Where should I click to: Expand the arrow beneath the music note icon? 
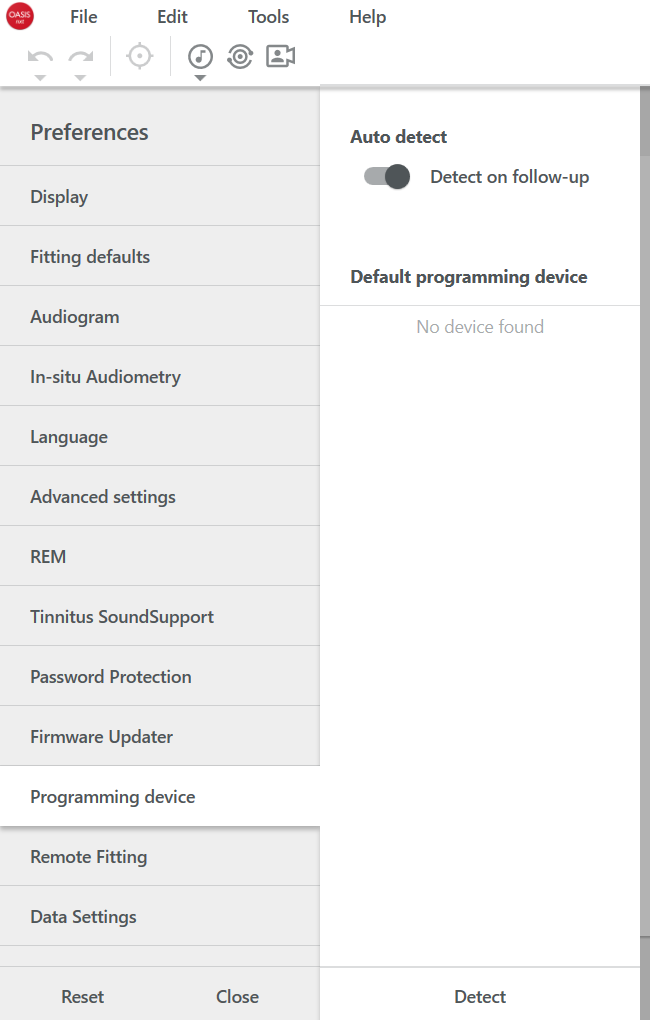(200, 78)
